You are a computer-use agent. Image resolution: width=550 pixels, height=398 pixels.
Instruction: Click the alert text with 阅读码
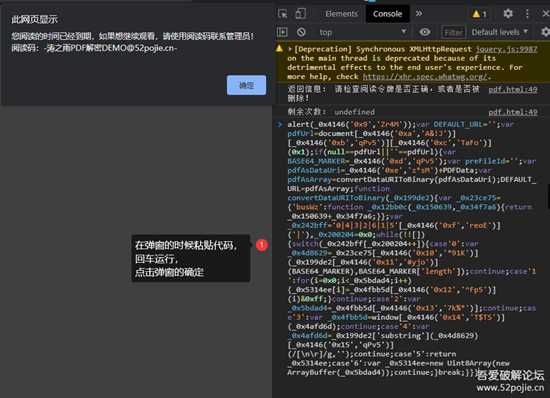94,48
